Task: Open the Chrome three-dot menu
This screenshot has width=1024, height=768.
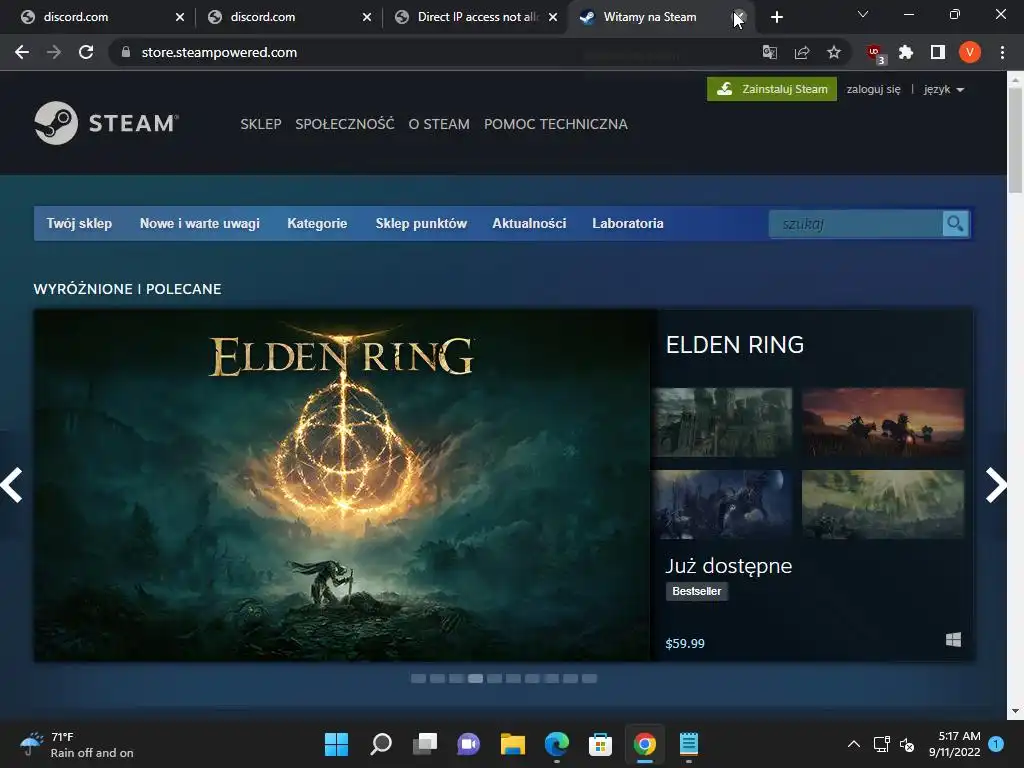Action: tap(1002, 52)
